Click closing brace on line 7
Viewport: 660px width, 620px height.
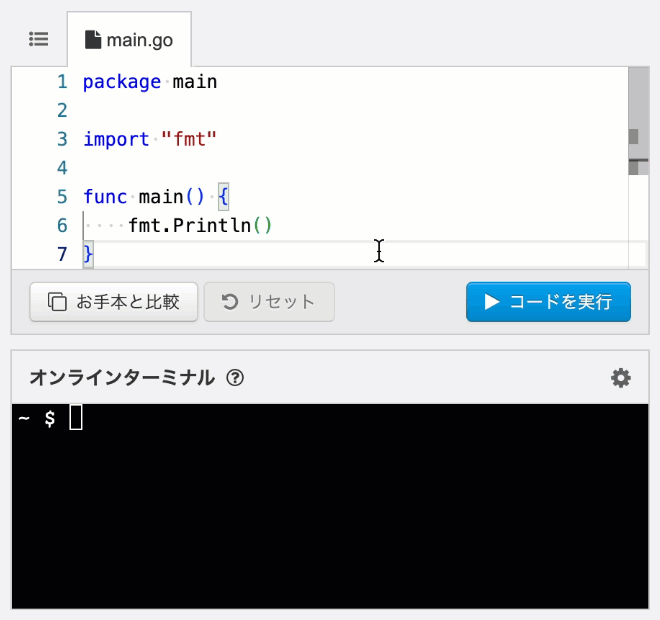click(88, 254)
